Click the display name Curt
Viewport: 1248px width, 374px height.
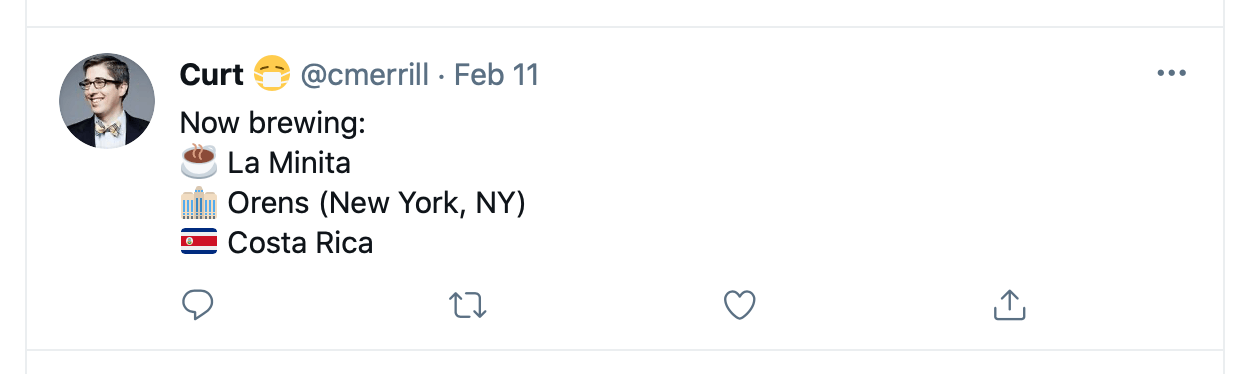(x=212, y=74)
